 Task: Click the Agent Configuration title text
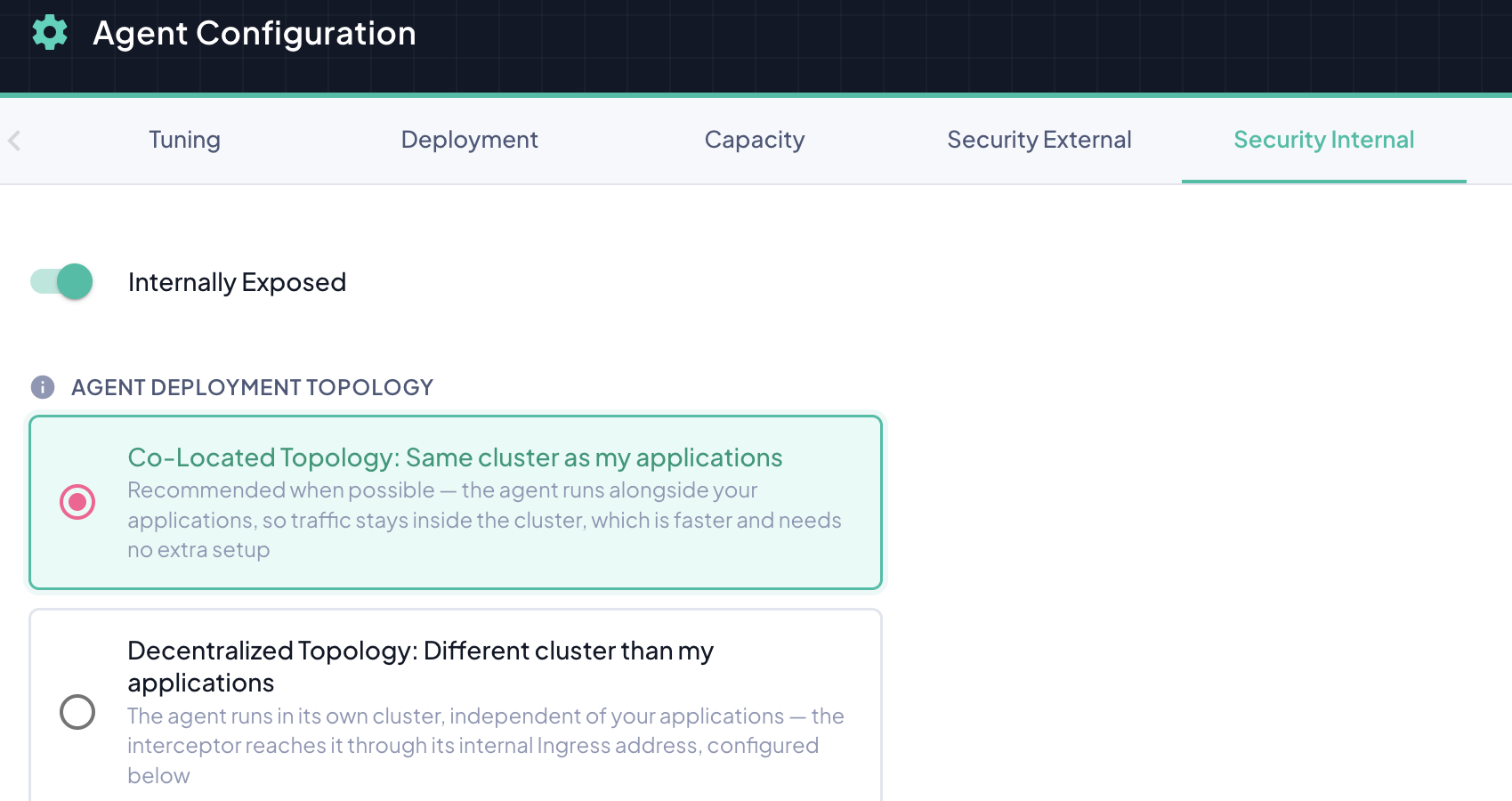[255, 33]
